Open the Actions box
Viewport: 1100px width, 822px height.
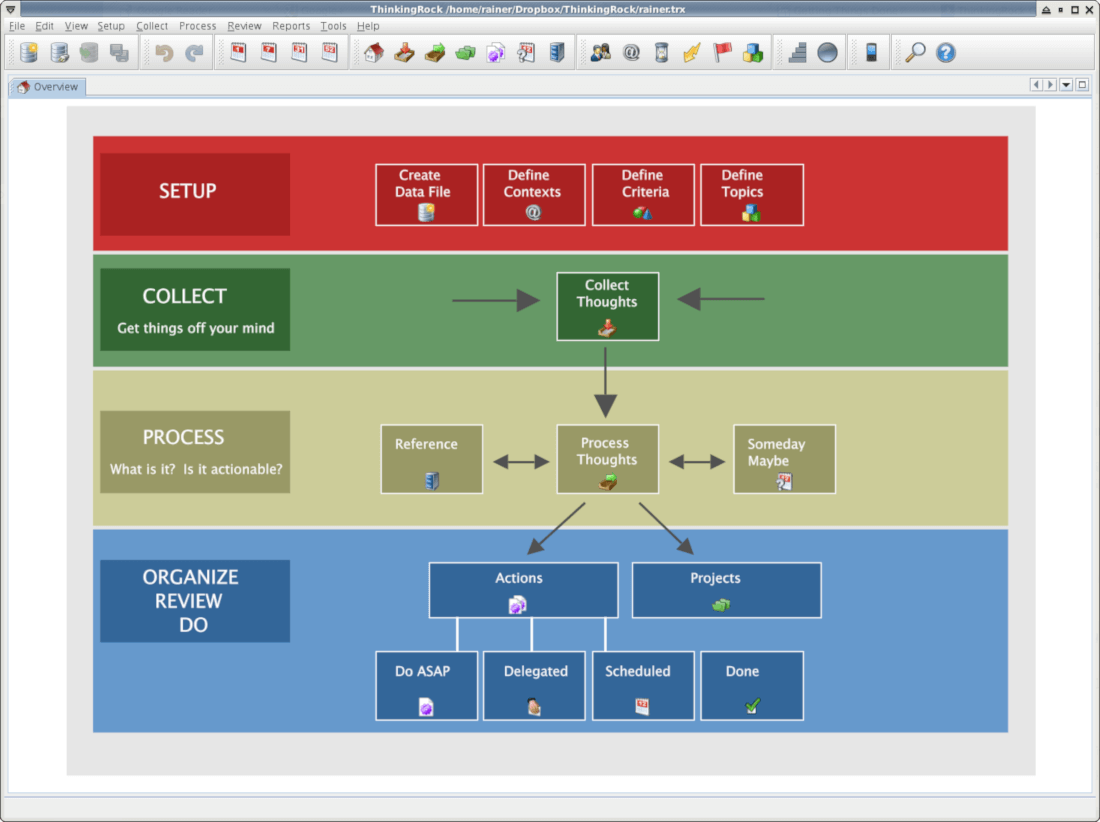pyautogui.click(x=523, y=590)
